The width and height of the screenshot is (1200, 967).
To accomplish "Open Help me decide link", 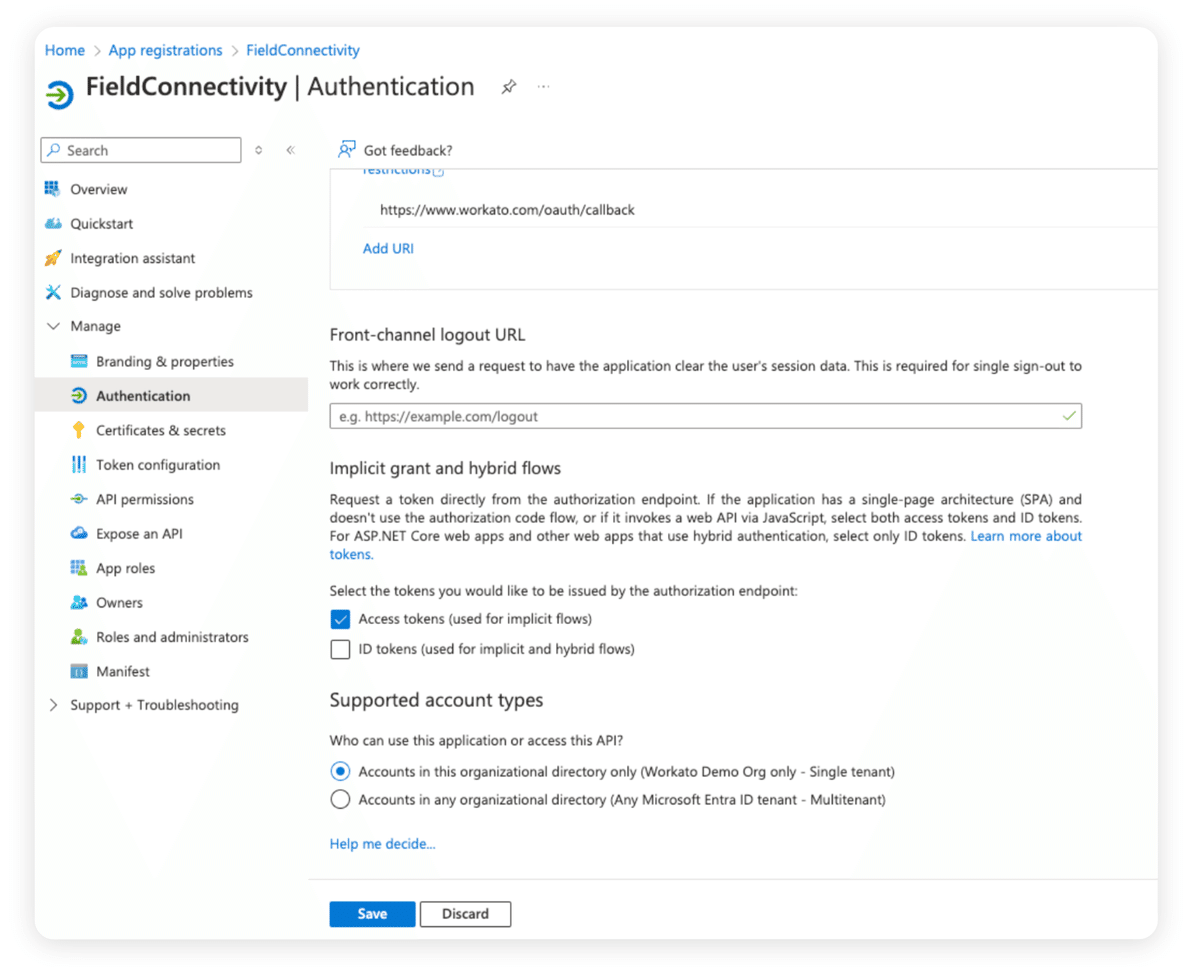I will tap(382, 844).
